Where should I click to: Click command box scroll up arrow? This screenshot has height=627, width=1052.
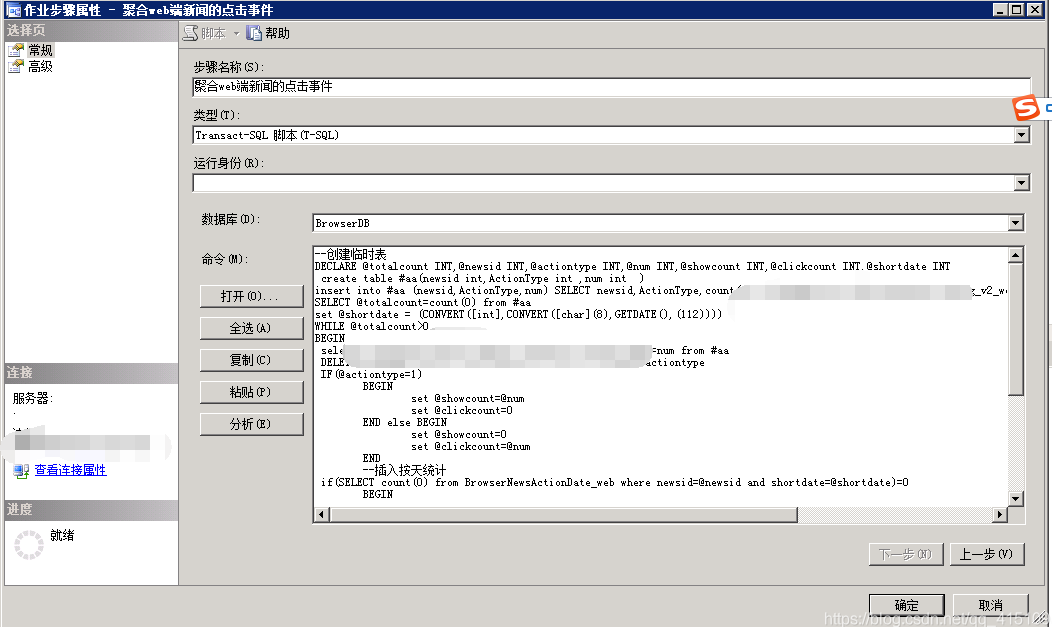(x=1016, y=255)
